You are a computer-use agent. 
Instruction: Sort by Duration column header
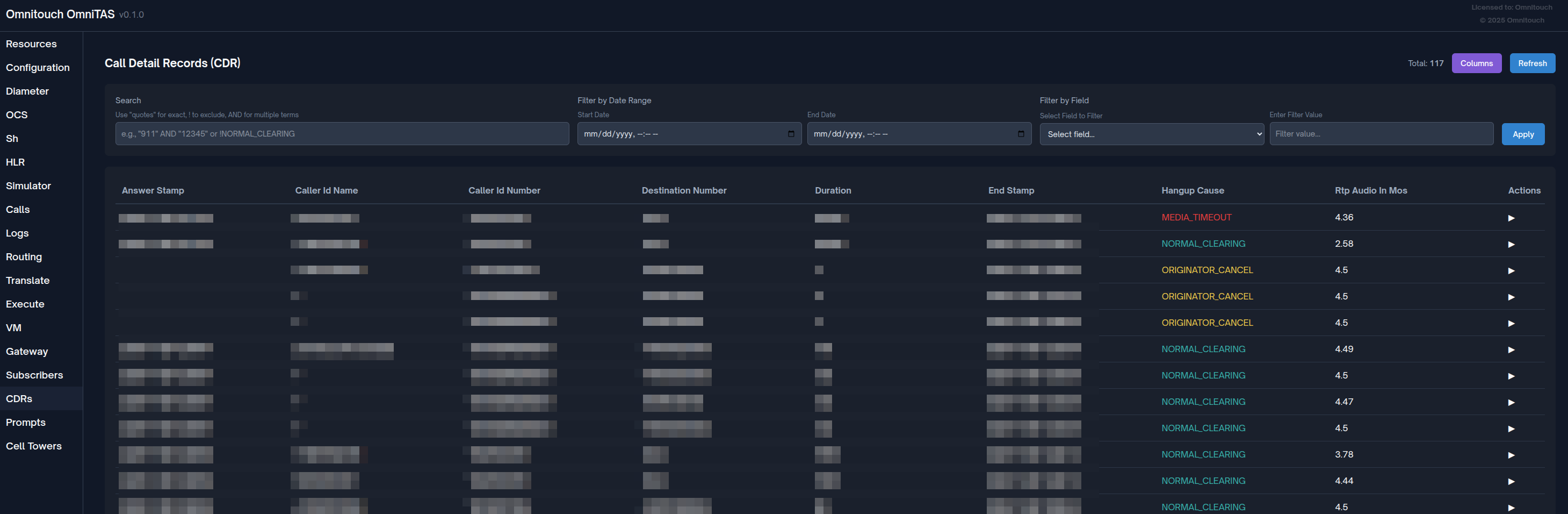pyautogui.click(x=832, y=191)
